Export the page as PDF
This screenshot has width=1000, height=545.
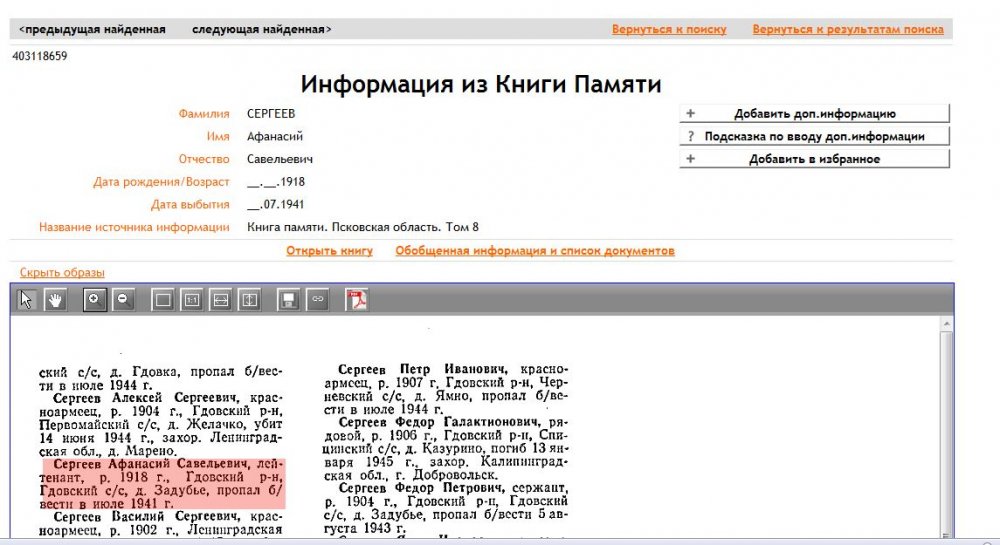click(357, 300)
